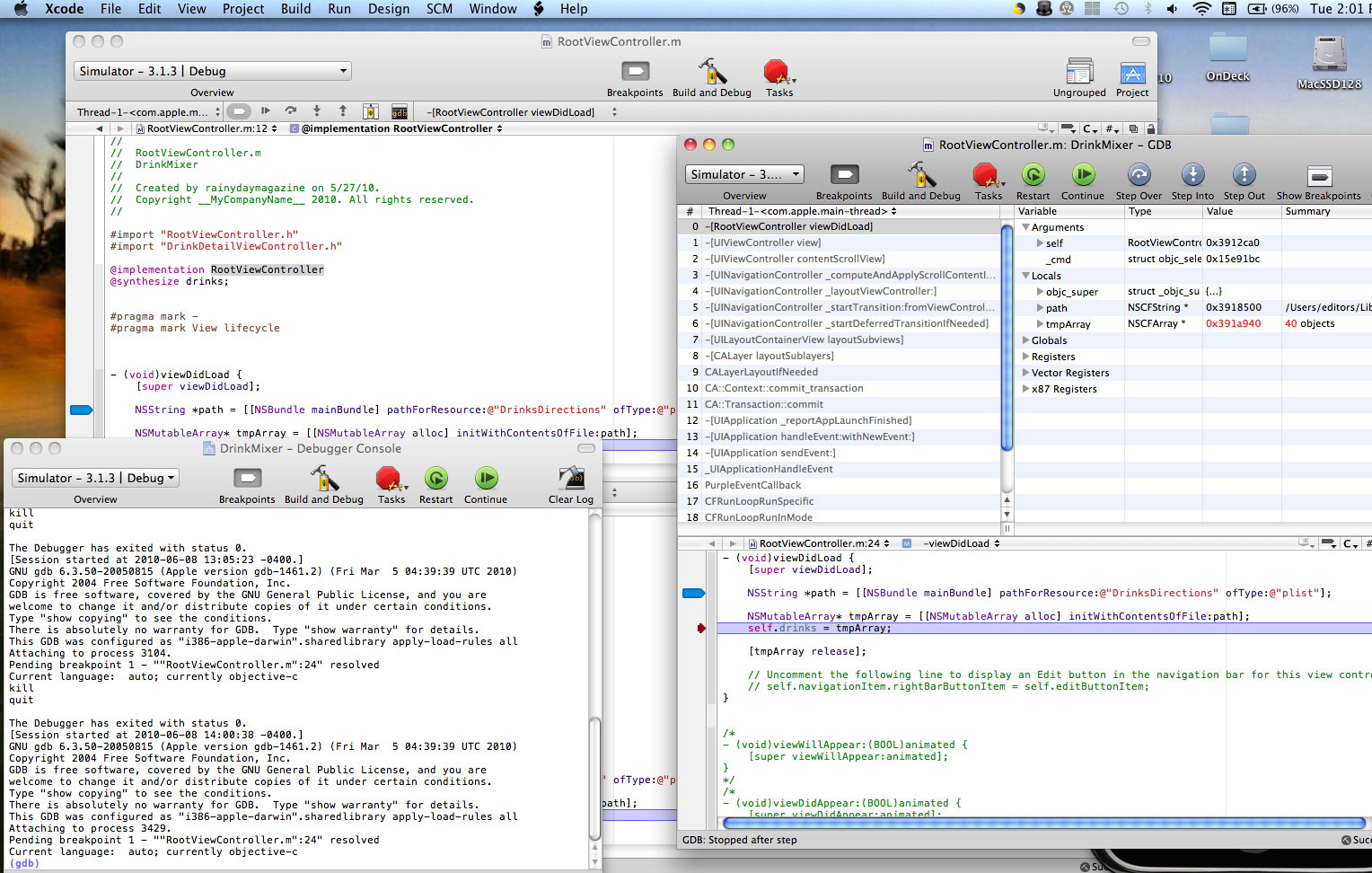Toggle the red breakpoint at self.drinks line
The width and height of the screenshot is (1372, 873).
tap(701, 628)
